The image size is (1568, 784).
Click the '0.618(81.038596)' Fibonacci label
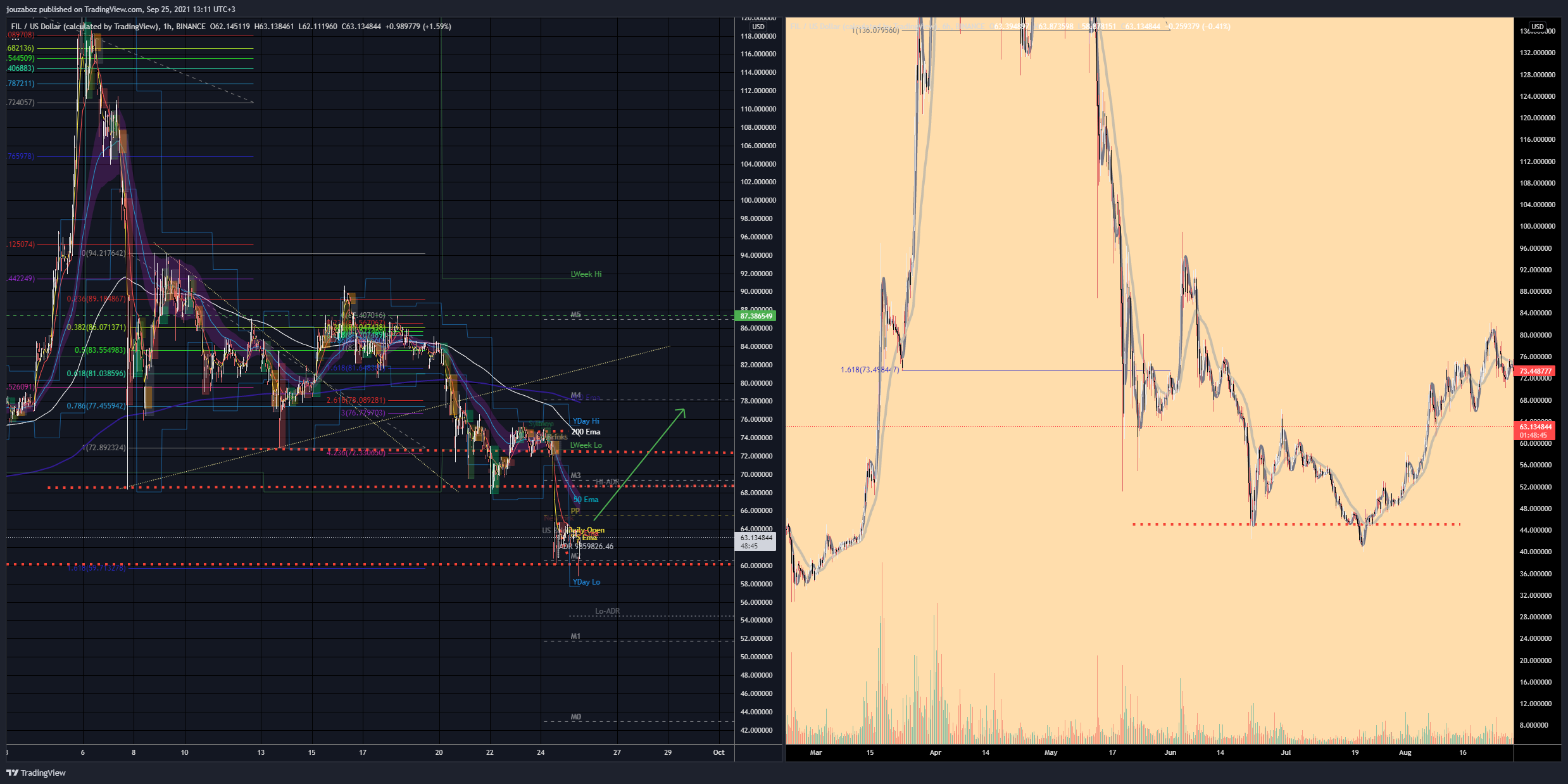pyautogui.click(x=96, y=374)
